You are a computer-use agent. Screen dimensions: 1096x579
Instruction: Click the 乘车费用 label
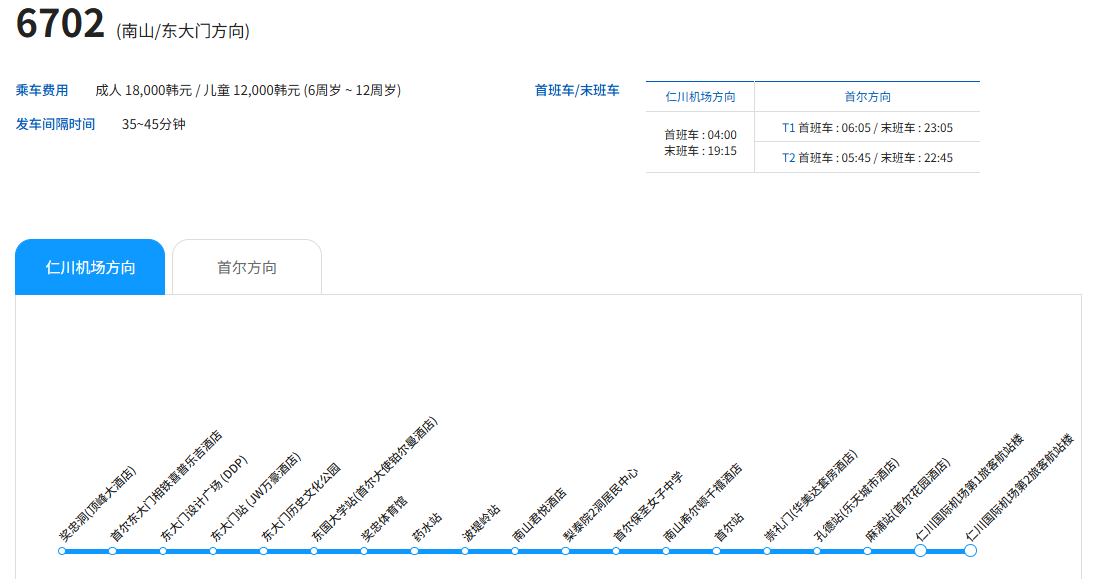tap(42, 90)
